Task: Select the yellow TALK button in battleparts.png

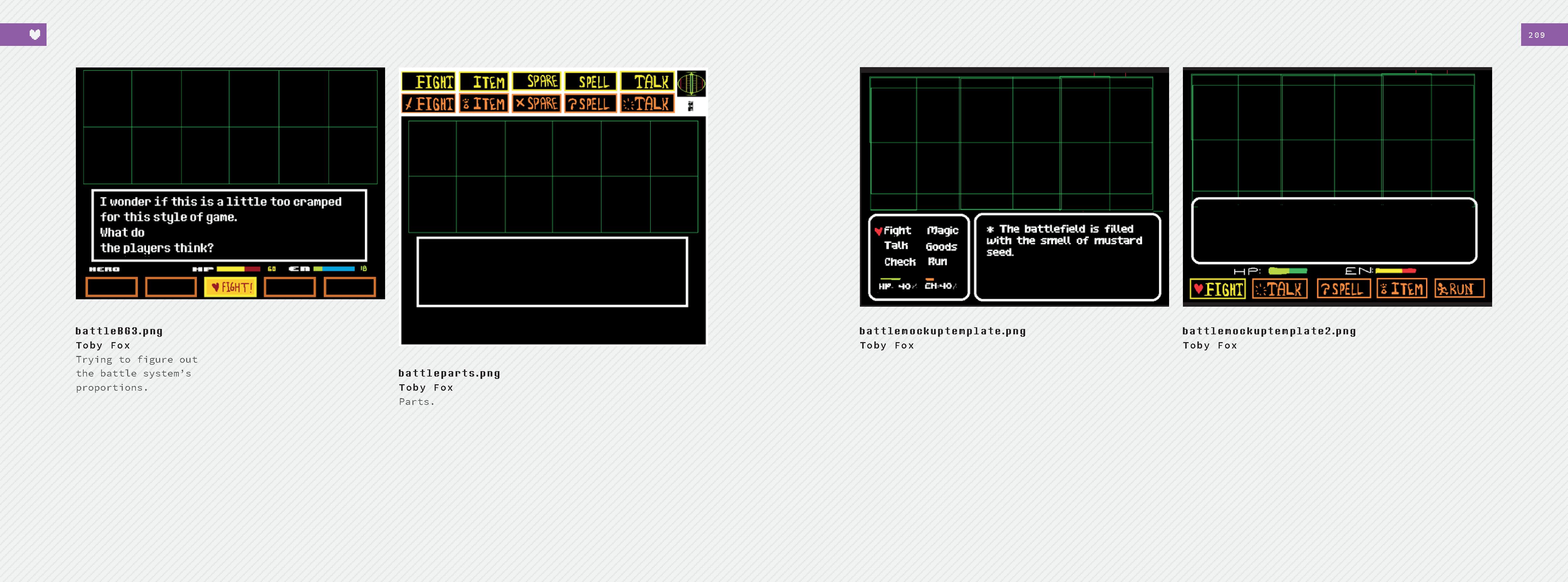Action: click(x=647, y=82)
